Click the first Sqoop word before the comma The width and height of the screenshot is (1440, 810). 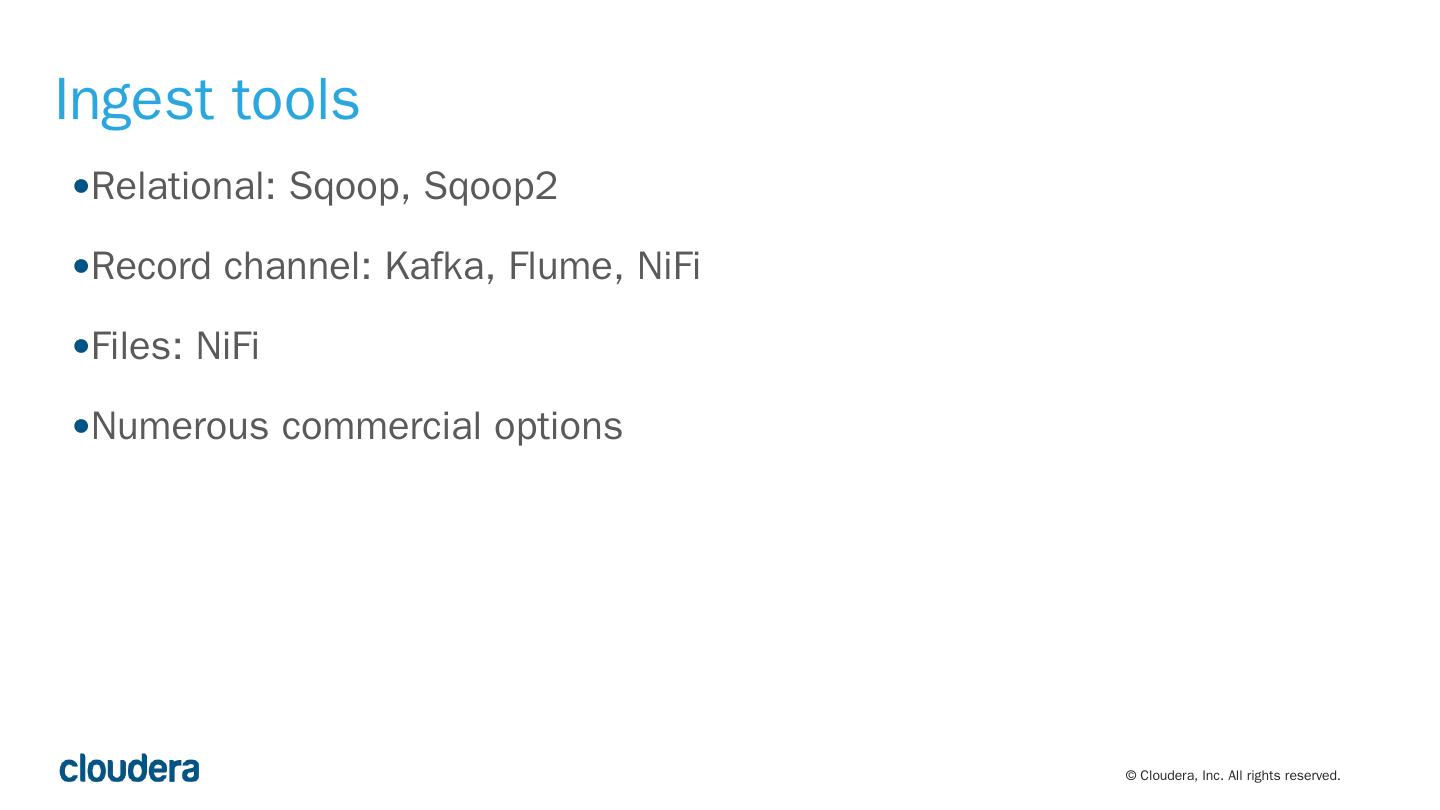[x=343, y=187]
